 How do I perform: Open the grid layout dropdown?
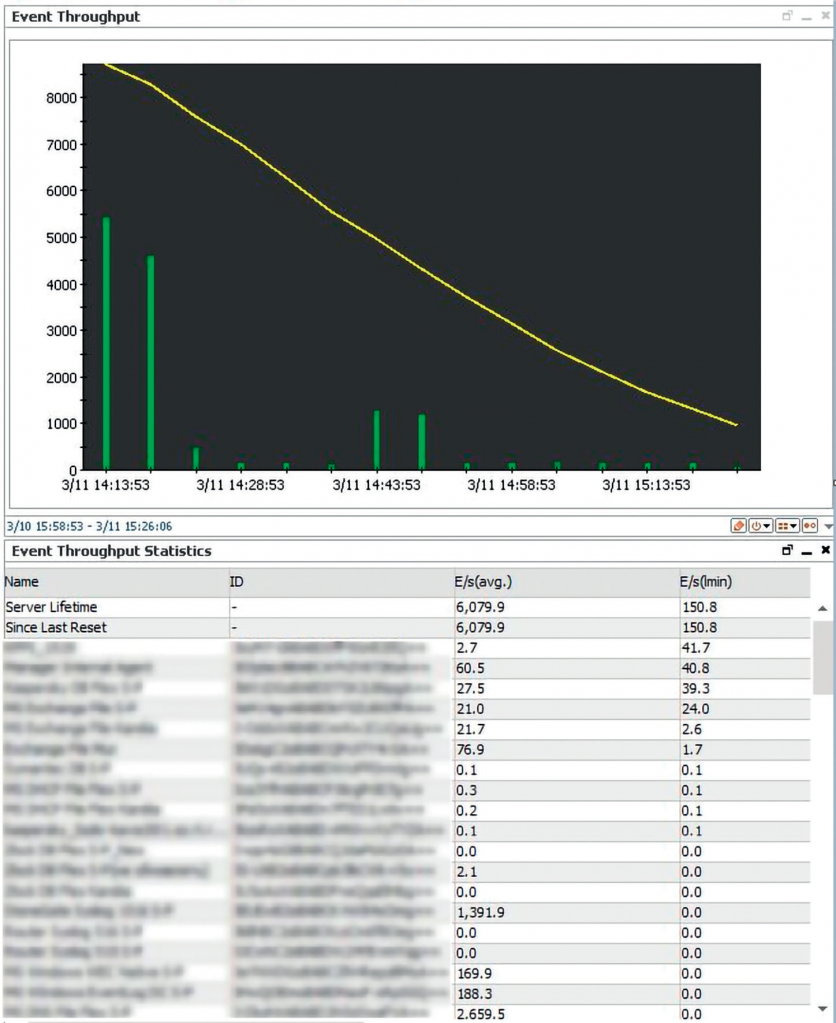[787, 526]
